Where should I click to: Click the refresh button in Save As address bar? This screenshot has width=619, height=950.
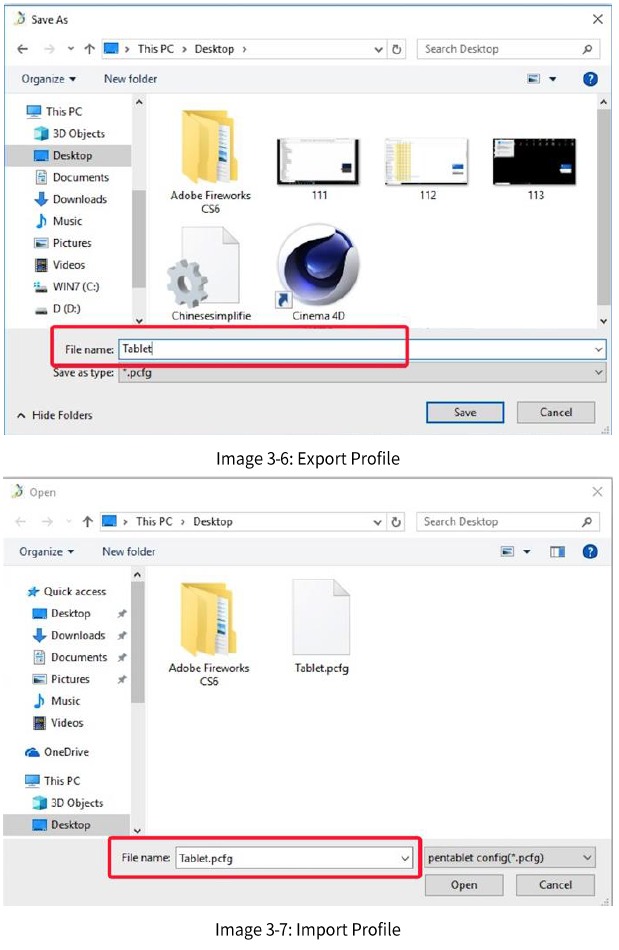pyautogui.click(x=397, y=49)
